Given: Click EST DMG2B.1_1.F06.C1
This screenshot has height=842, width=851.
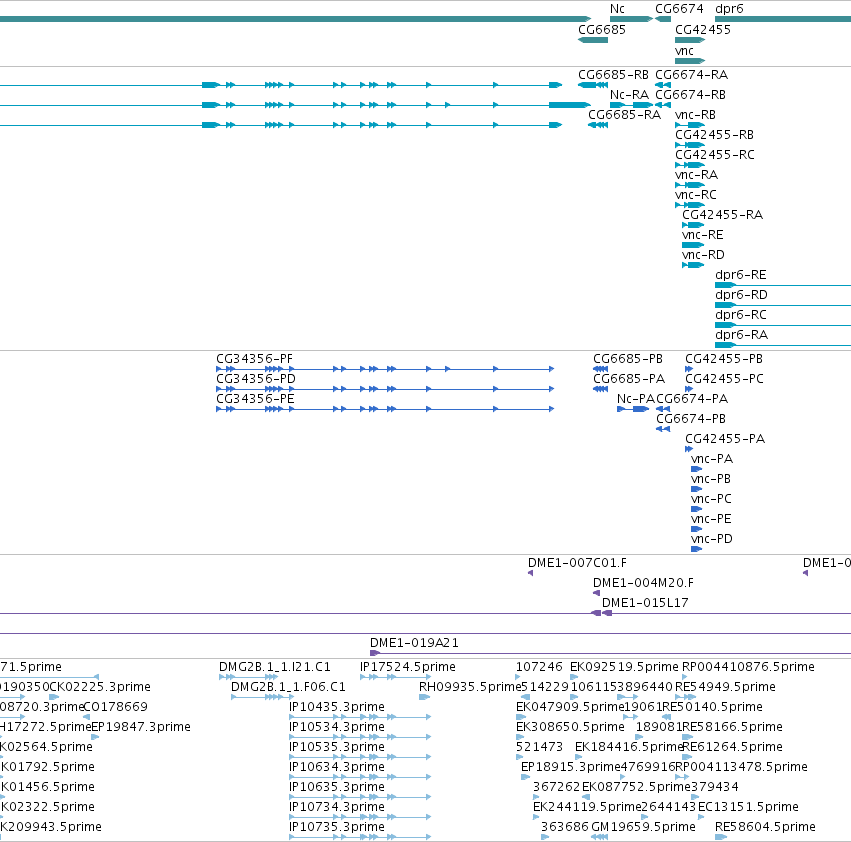Looking at the screenshot, I should pyautogui.click(x=288, y=687).
